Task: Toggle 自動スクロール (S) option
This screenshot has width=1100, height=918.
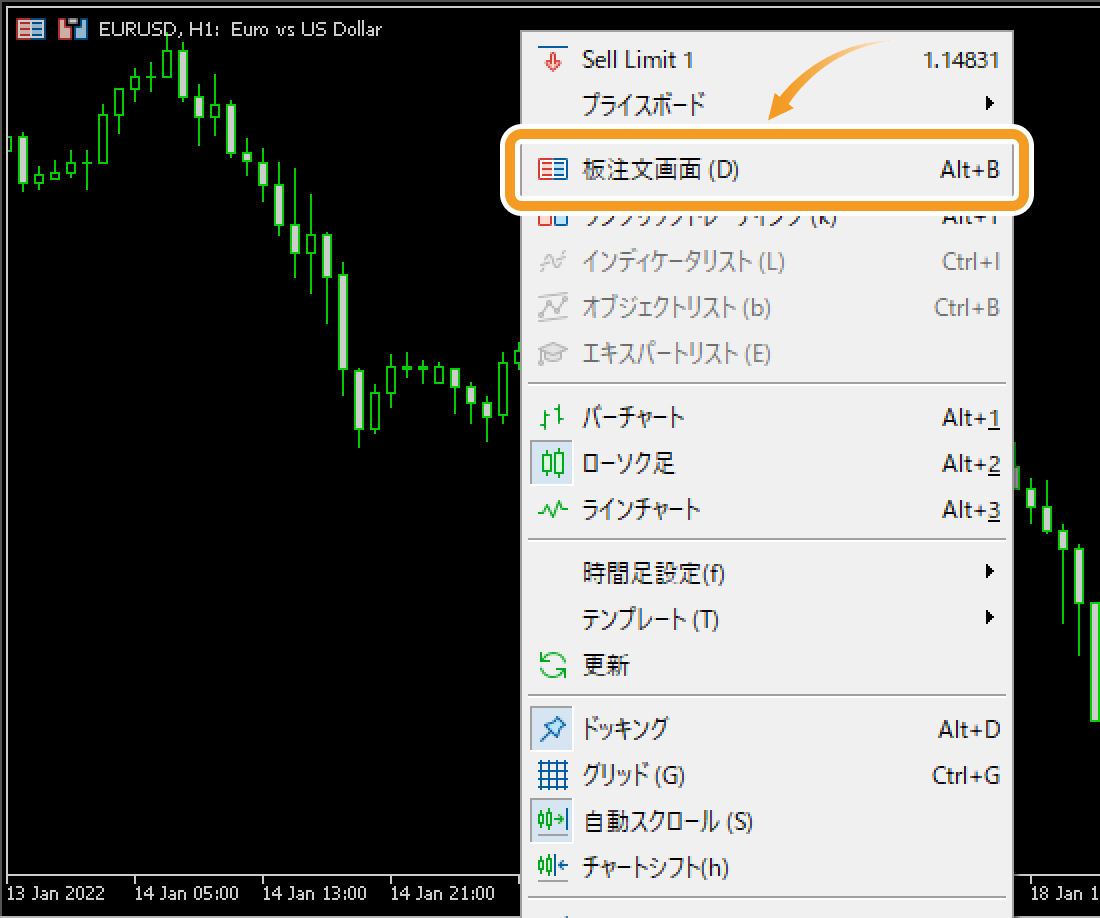Action: click(x=767, y=821)
